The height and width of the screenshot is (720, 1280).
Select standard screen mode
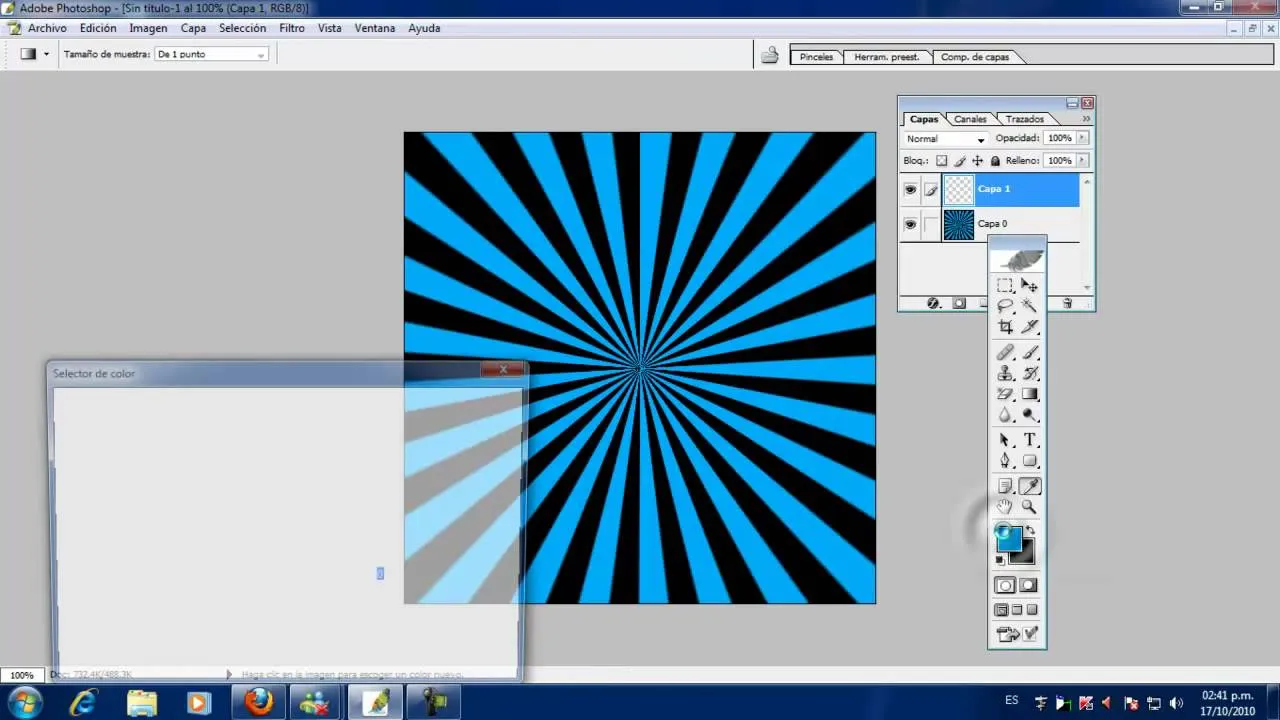click(1001, 609)
